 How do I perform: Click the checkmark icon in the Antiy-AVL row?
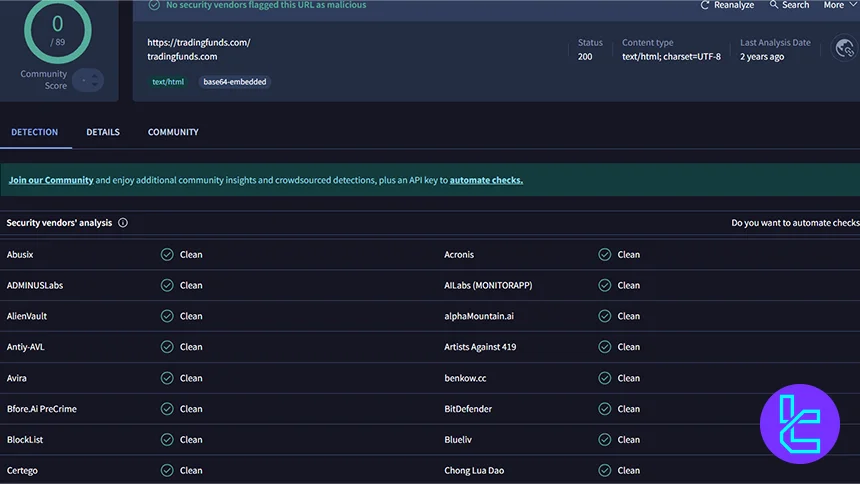pyautogui.click(x=167, y=347)
